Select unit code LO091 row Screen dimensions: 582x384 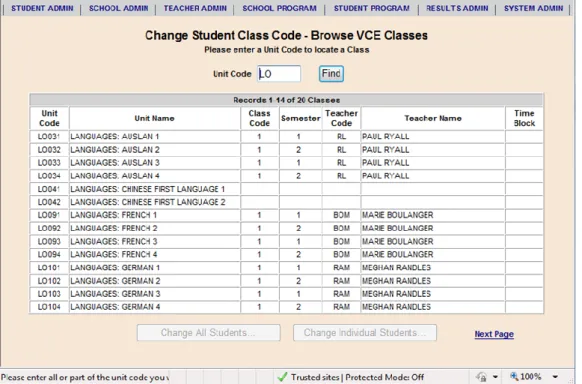coord(286,215)
